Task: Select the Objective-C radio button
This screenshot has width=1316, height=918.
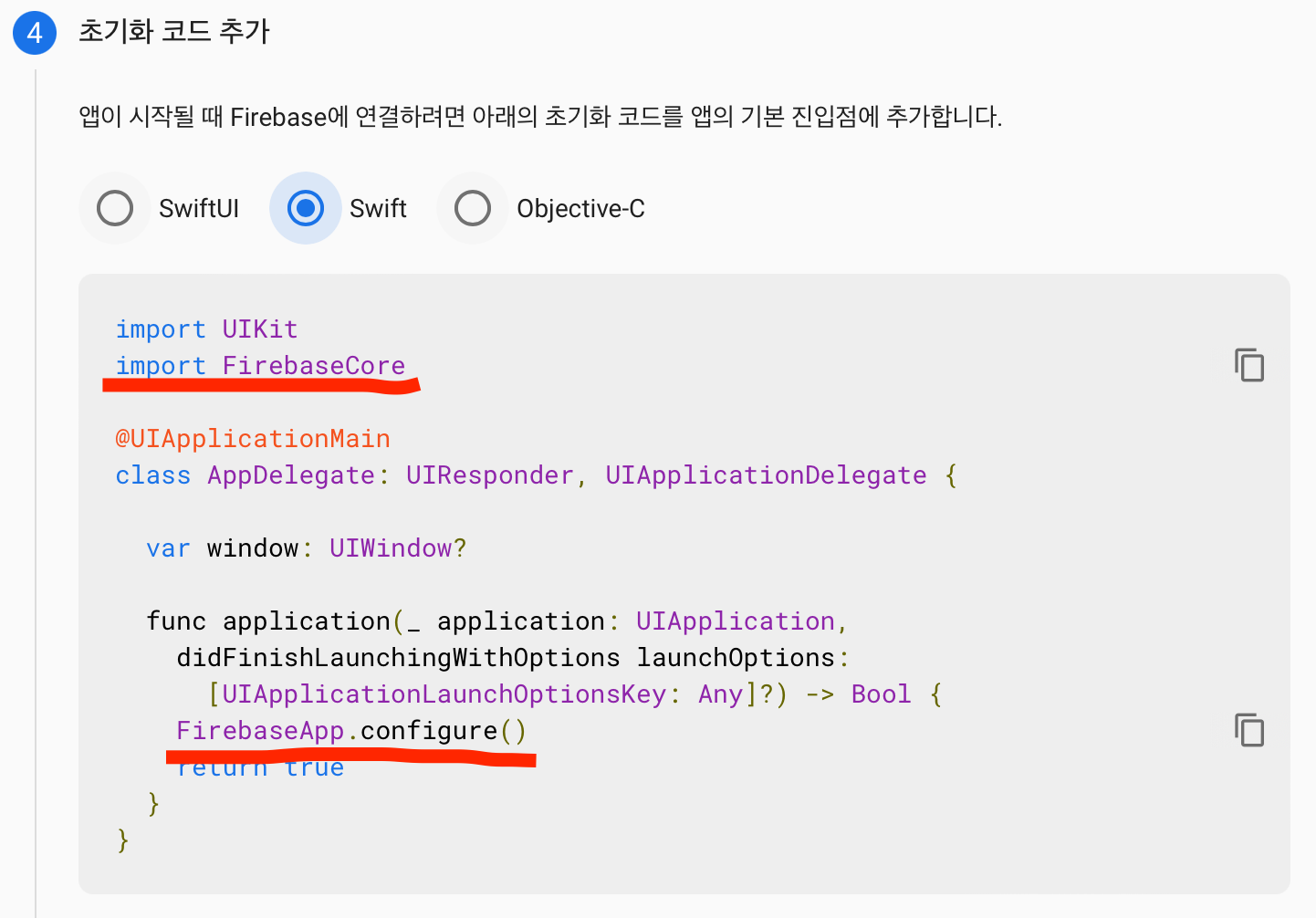Action: [473, 208]
